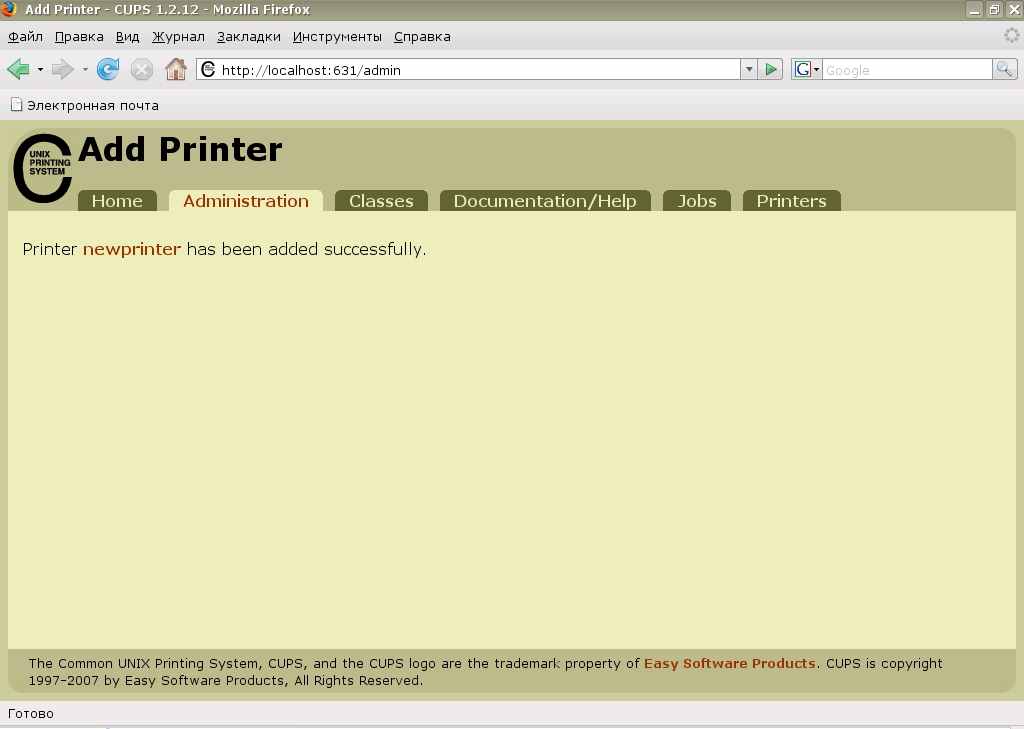Switch to the Home tab
Screen dimensions: 1024x729
pos(117,201)
